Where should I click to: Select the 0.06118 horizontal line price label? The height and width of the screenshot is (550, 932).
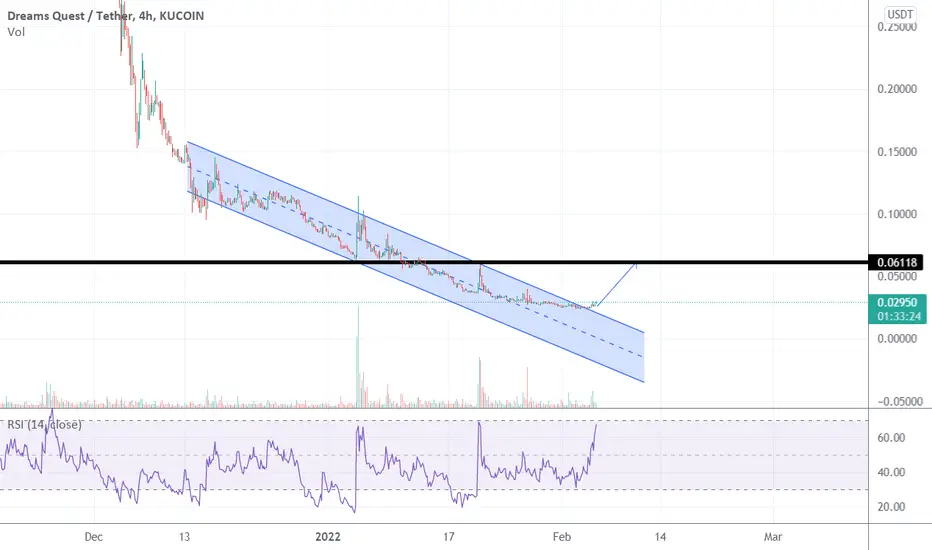coord(896,262)
